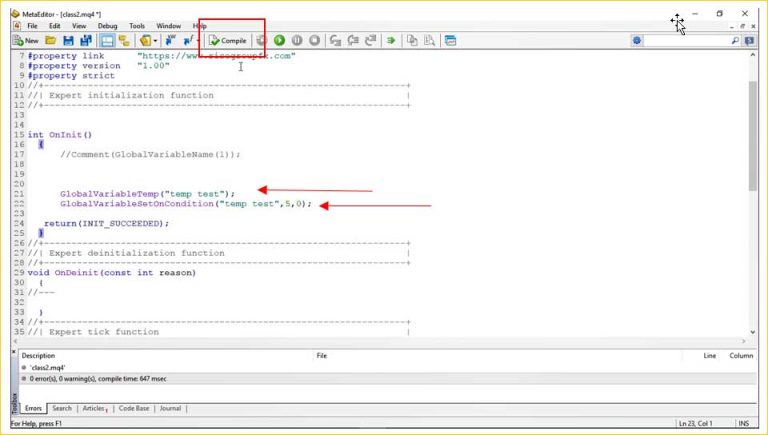The width and height of the screenshot is (768, 435).
Task: Click the 'f' function icon in the toolbar
Action: click(189, 41)
